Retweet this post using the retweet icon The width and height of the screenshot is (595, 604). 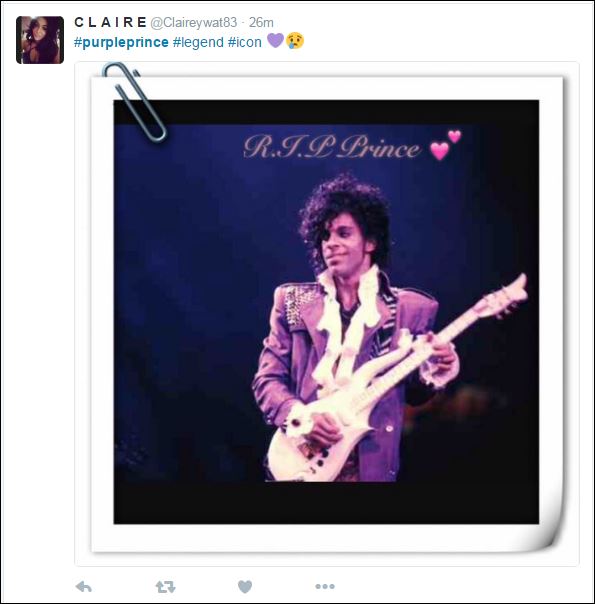(166, 587)
